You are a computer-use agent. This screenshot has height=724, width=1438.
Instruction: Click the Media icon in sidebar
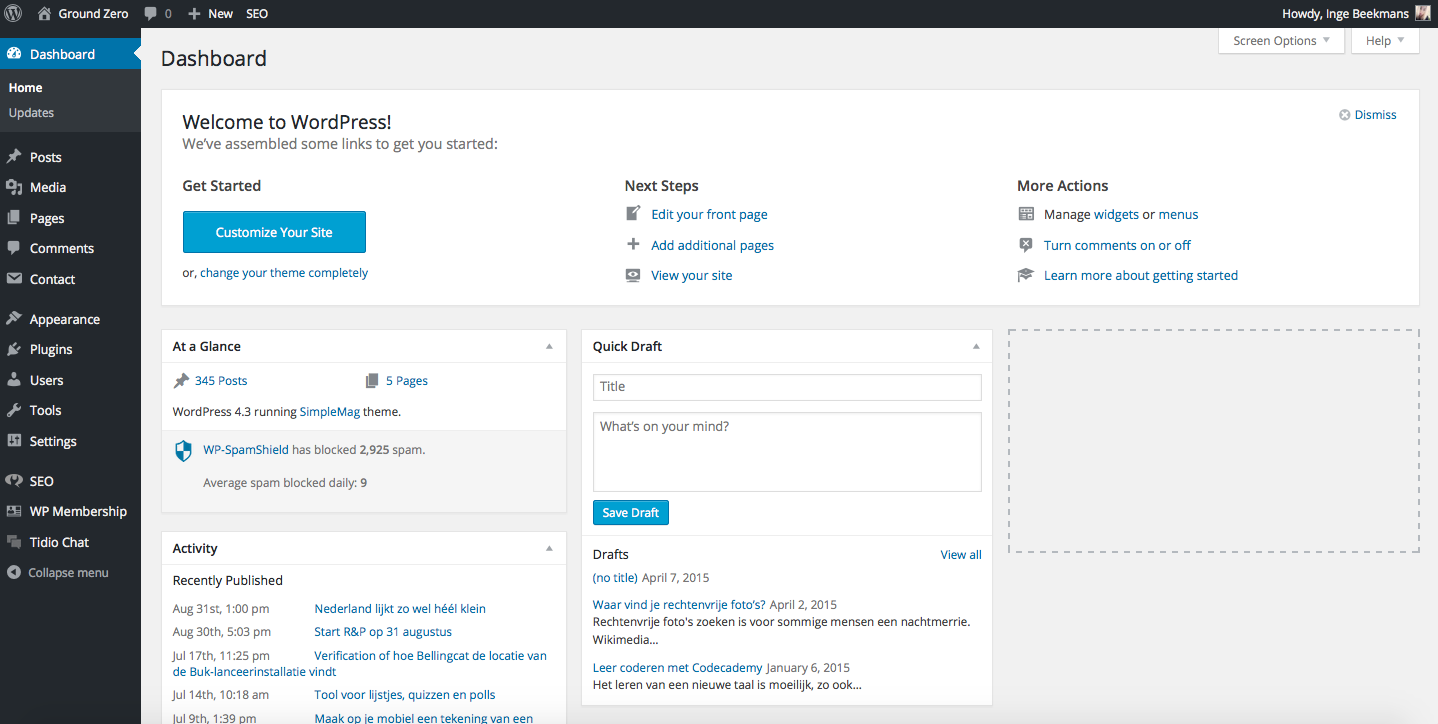(14, 187)
